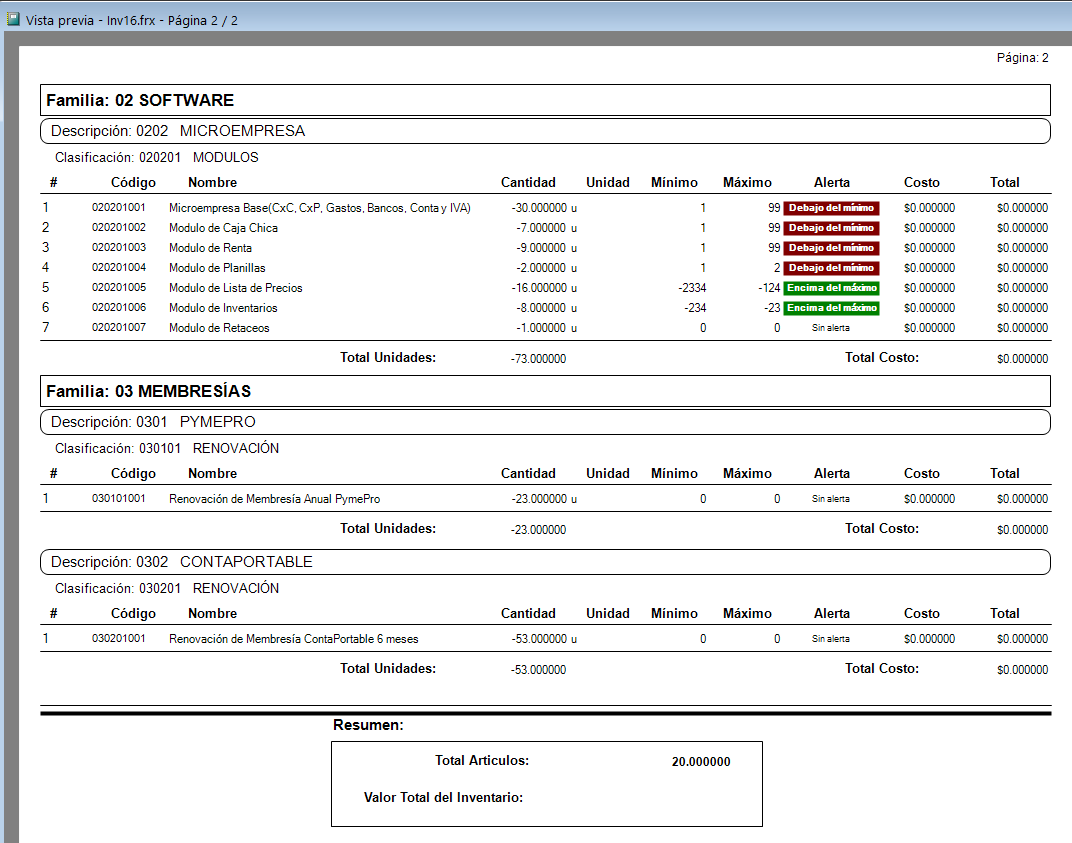This screenshot has width=1072, height=843.
Task: Click the Descripción: 0301 PYMEPRO band
Action: 545,422
